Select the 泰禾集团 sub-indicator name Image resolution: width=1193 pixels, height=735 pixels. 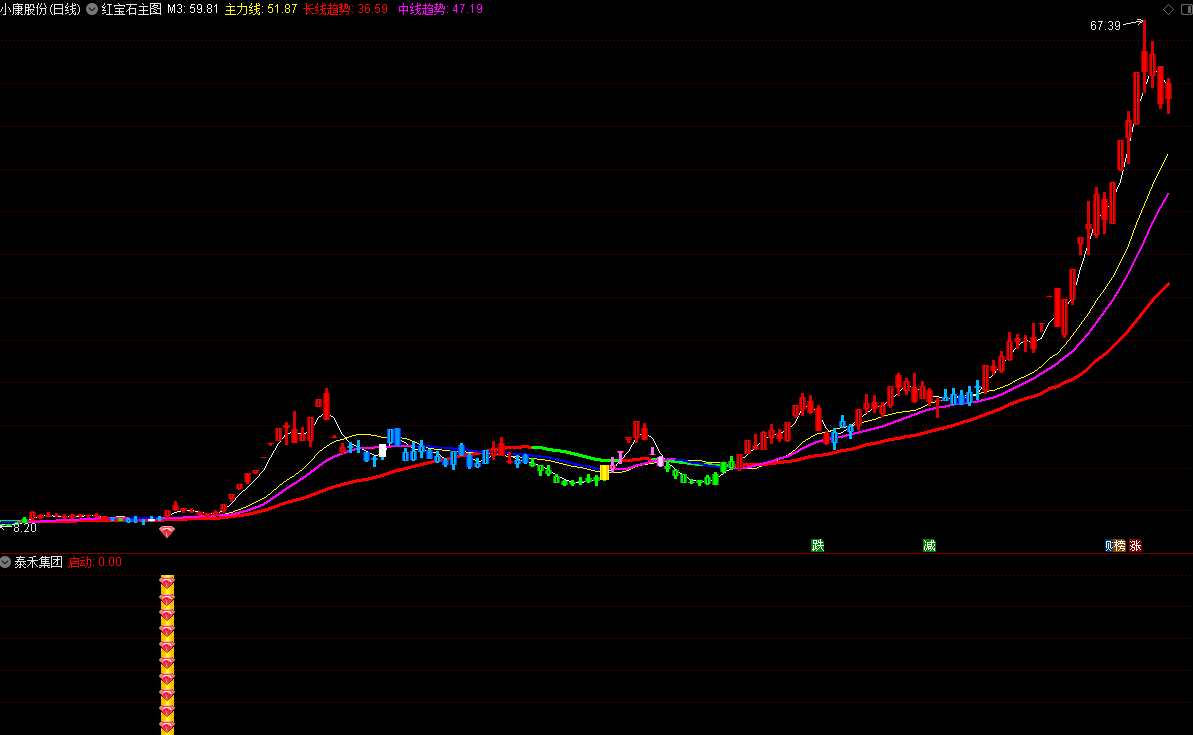(x=39, y=562)
